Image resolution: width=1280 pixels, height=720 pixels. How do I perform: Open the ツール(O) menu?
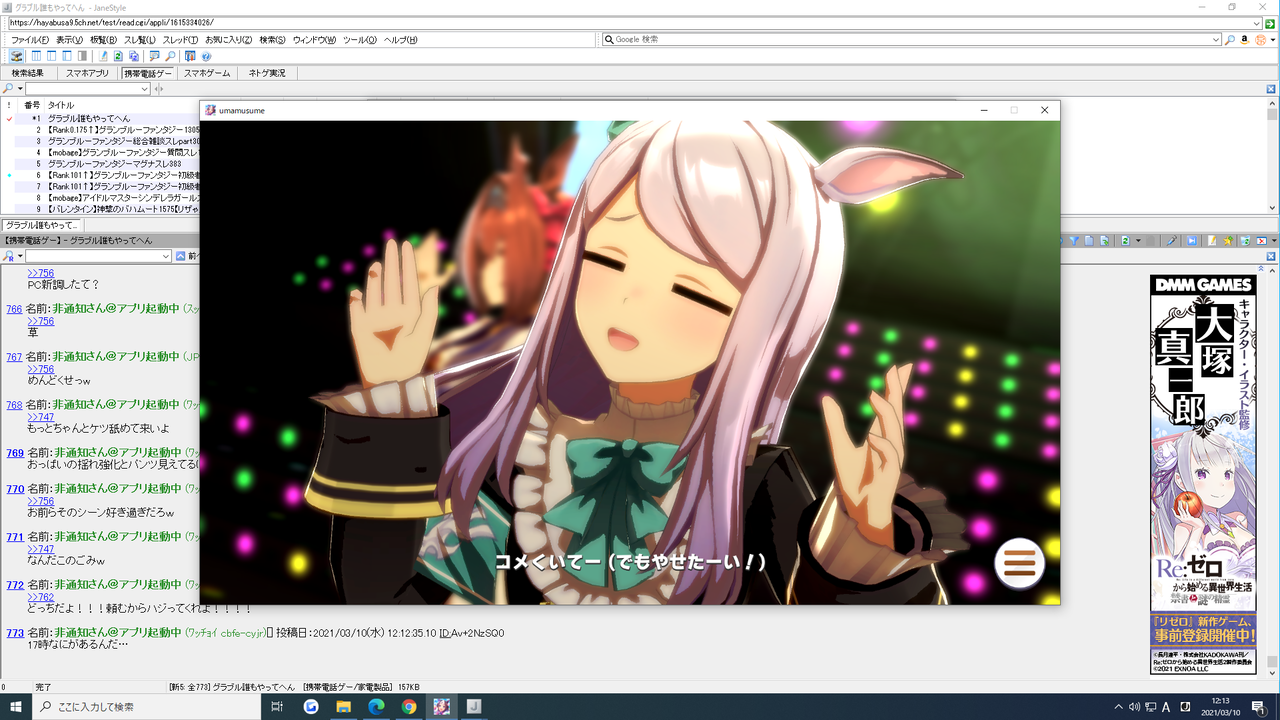point(360,40)
